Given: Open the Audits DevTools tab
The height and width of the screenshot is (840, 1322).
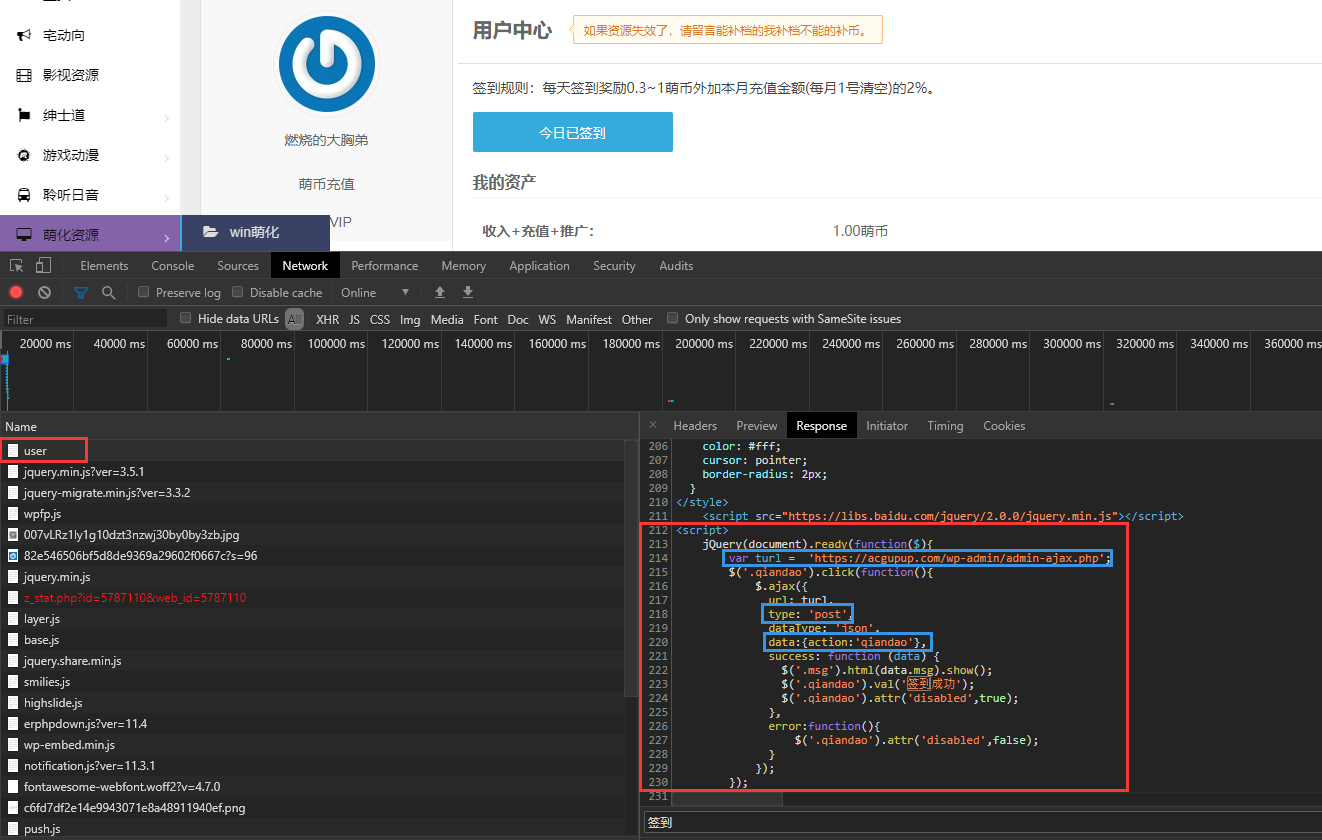Looking at the screenshot, I should click(x=676, y=265).
